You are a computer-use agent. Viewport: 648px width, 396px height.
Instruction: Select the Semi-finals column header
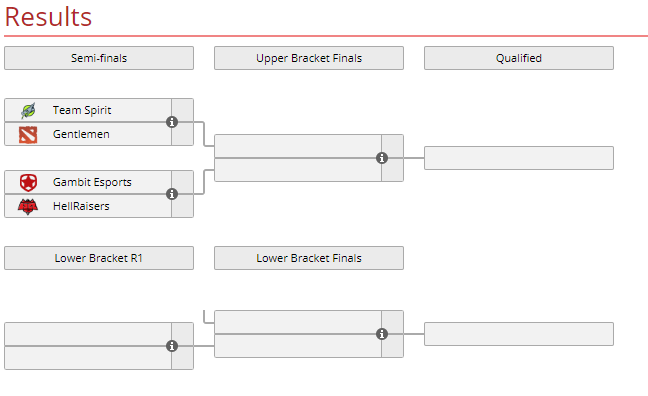point(99,58)
